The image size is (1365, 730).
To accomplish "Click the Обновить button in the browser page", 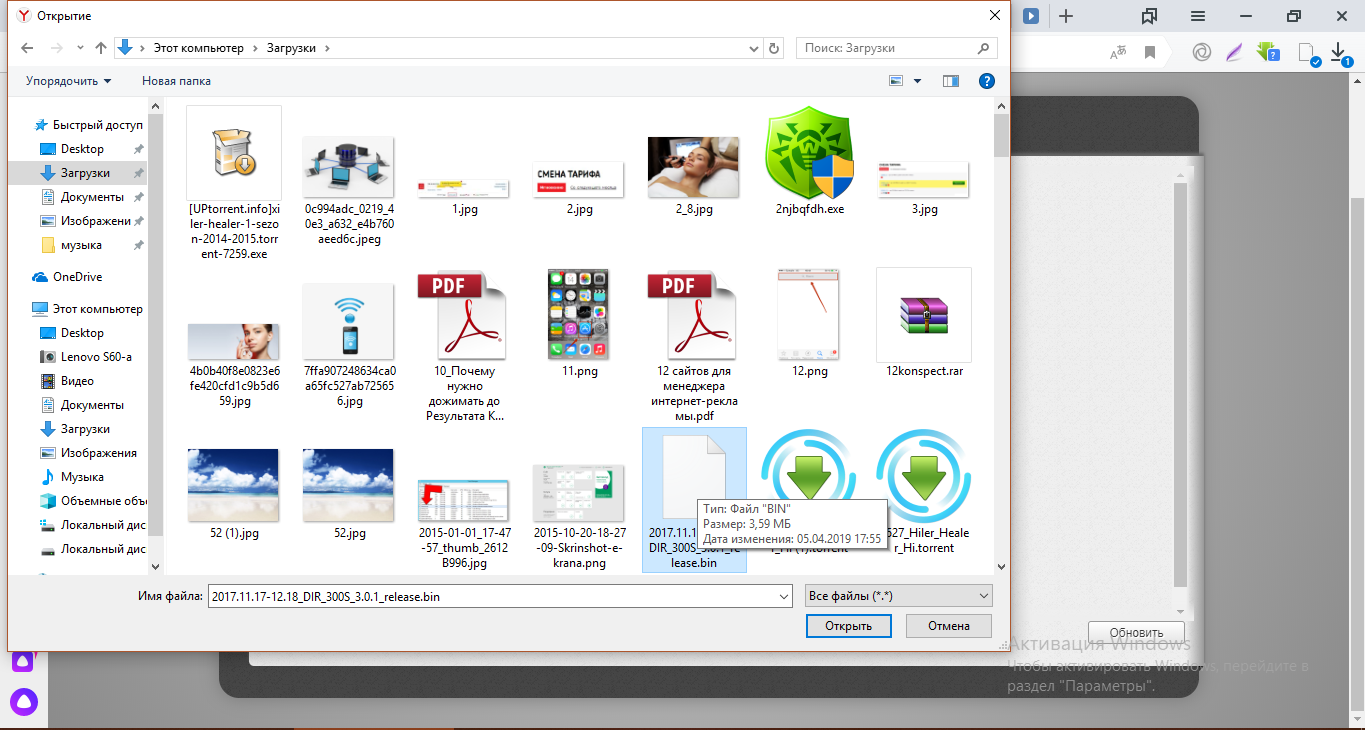I will (x=1136, y=633).
